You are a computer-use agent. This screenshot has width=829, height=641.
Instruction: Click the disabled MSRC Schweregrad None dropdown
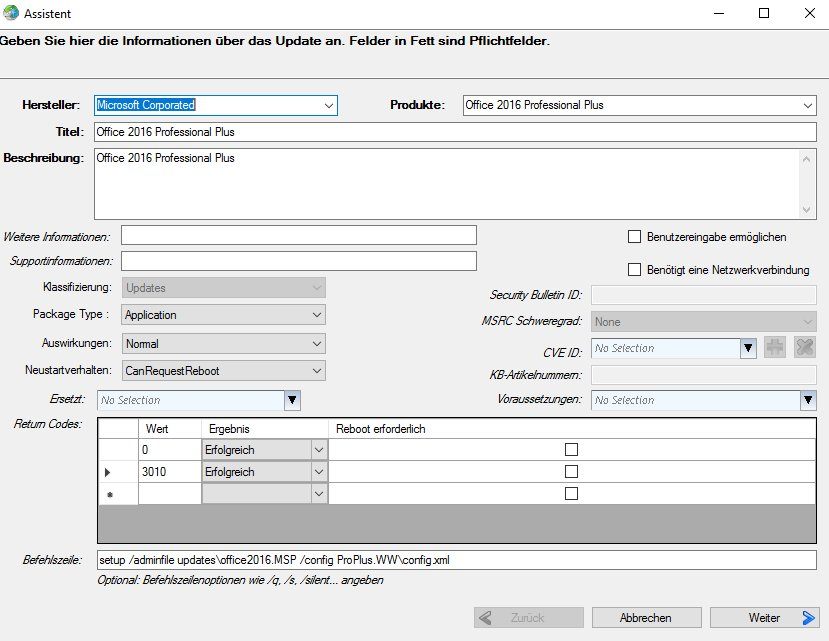pos(704,322)
